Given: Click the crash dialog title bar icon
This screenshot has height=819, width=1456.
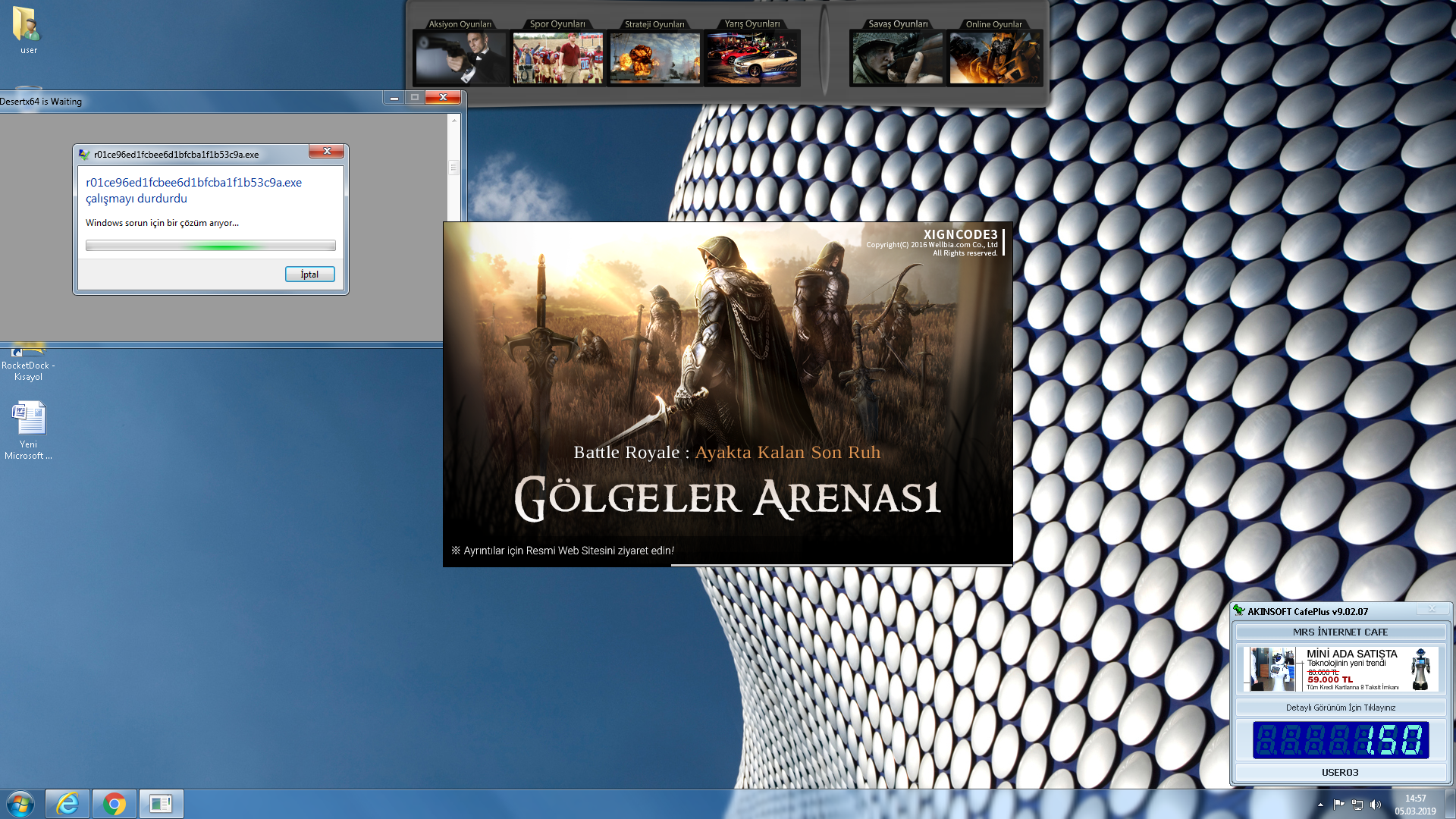Looking at the screenshot, I should click(x=84, y=154).
